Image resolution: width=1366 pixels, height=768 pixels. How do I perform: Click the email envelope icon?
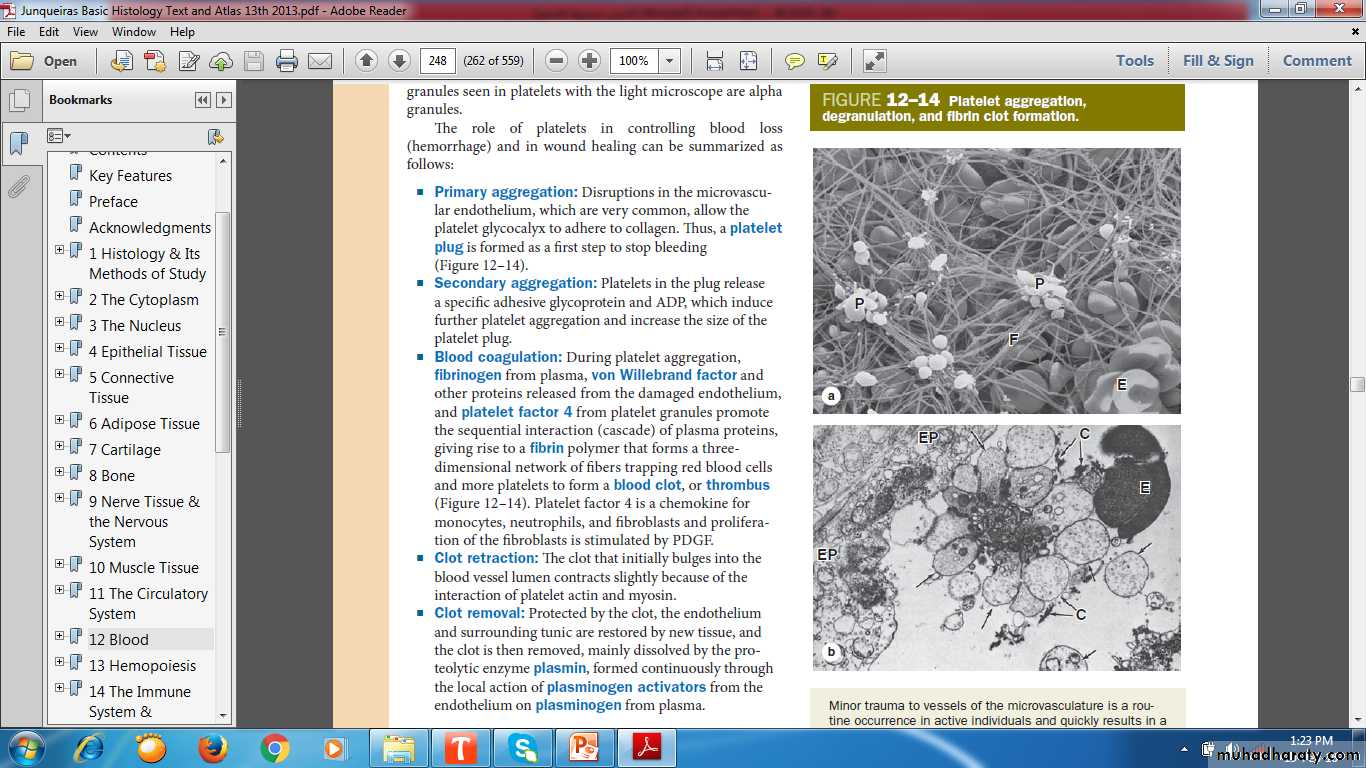coord(320,61)
